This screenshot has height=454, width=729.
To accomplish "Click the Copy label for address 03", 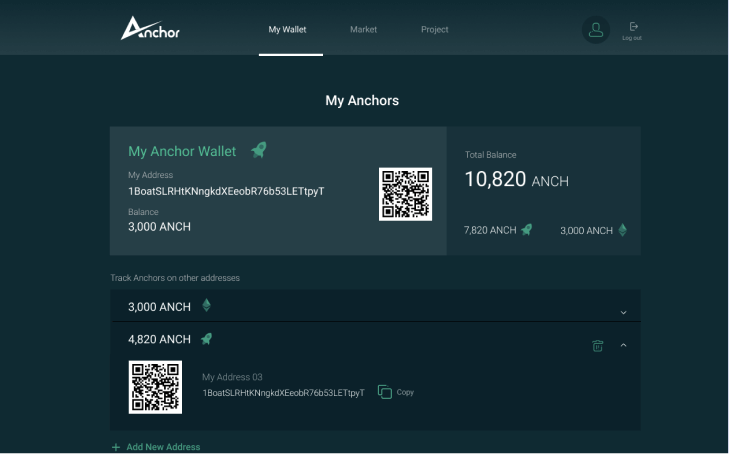I will point(405,392).
